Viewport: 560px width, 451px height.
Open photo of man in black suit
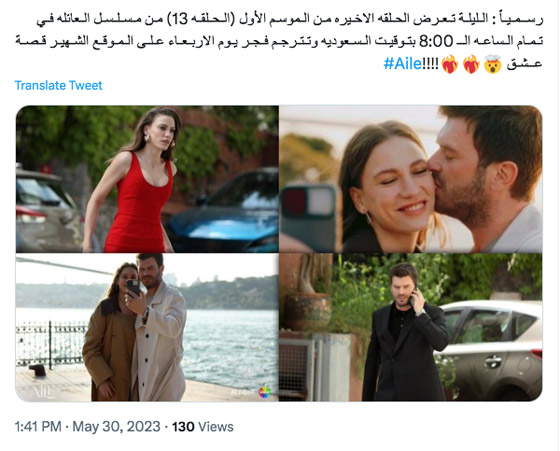coord(411,327)
